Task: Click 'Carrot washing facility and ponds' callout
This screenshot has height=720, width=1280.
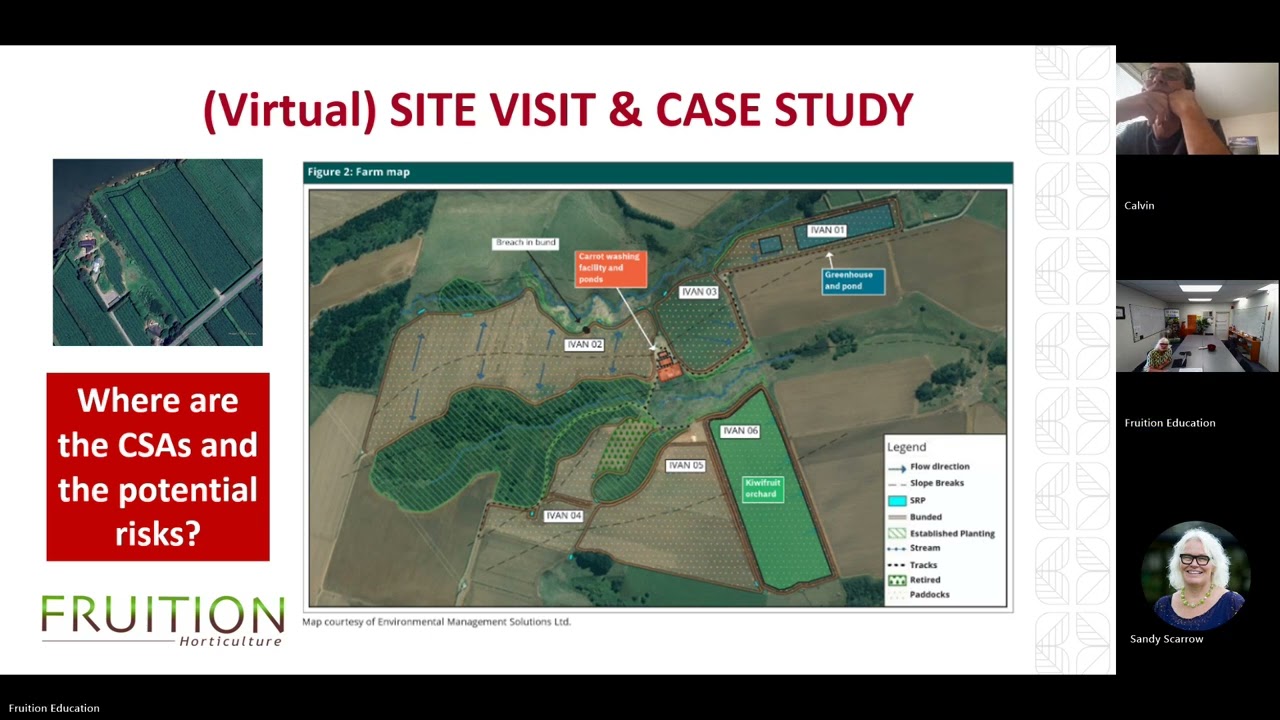Action: tap(610, 268)
